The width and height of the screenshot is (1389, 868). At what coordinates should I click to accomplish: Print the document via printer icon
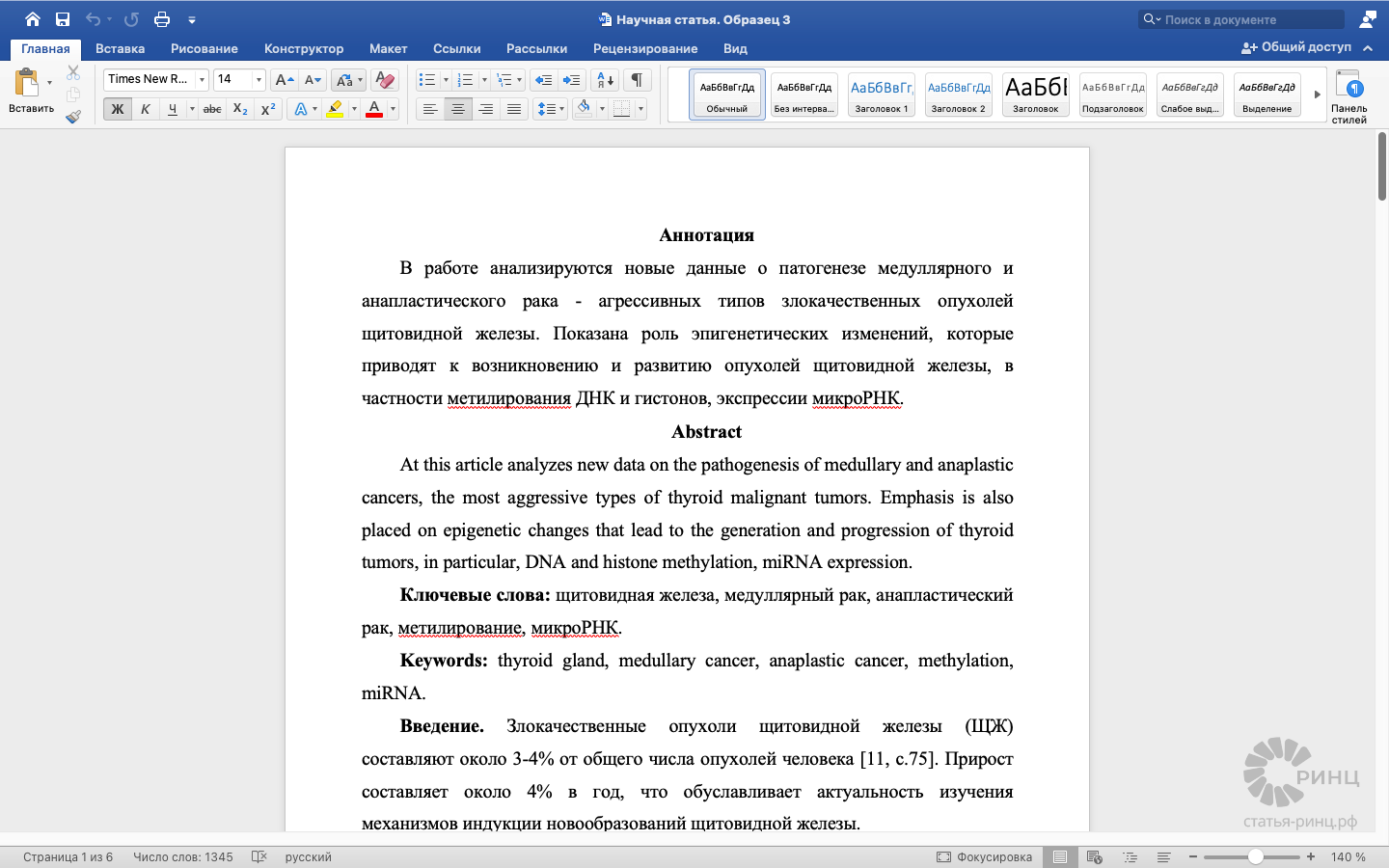[x=162, y=19]
